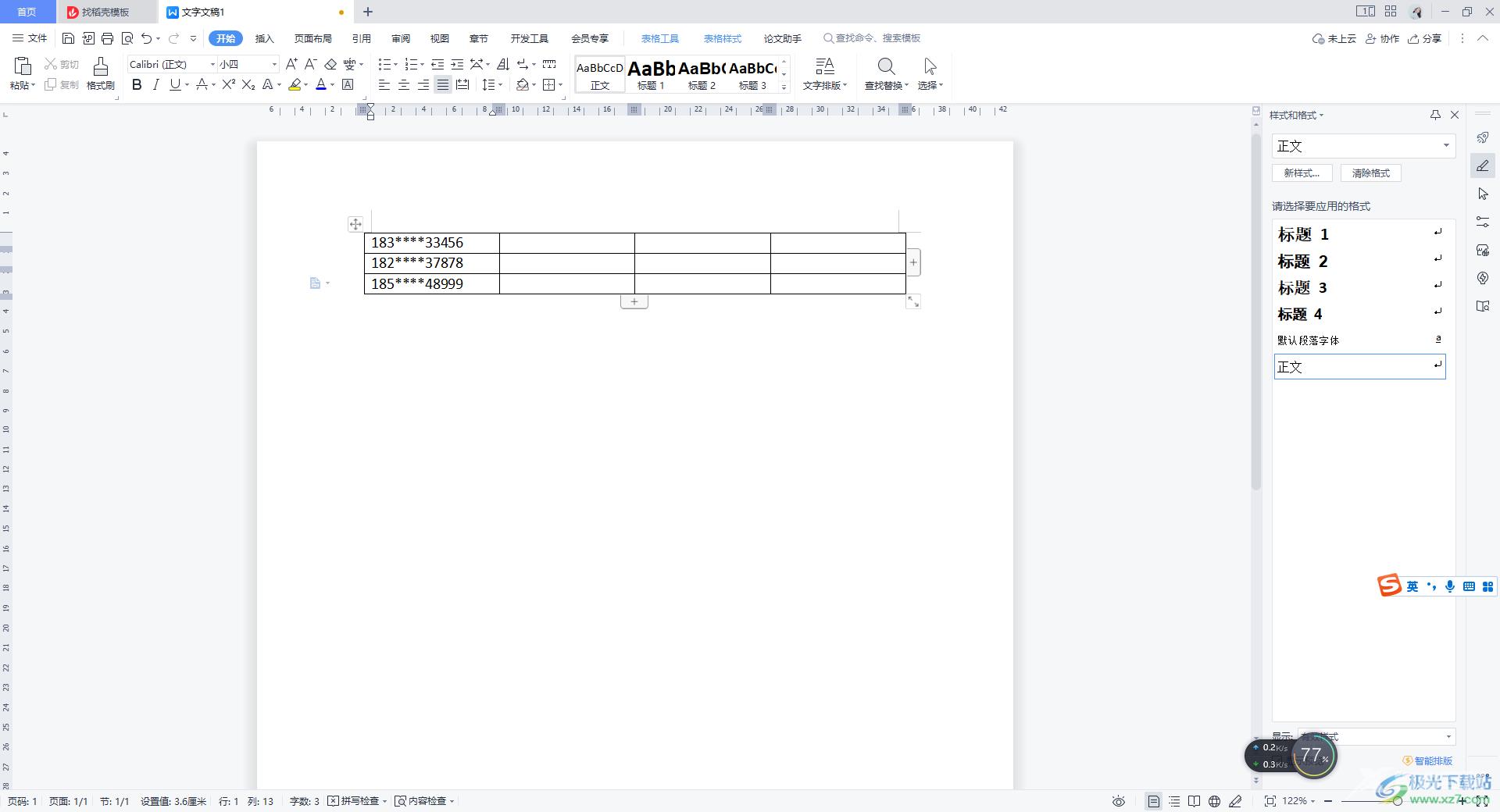The width and height of the screenshot is (1500, 812).
Task: Toggle Justify alignment
Action: point(443,84)
